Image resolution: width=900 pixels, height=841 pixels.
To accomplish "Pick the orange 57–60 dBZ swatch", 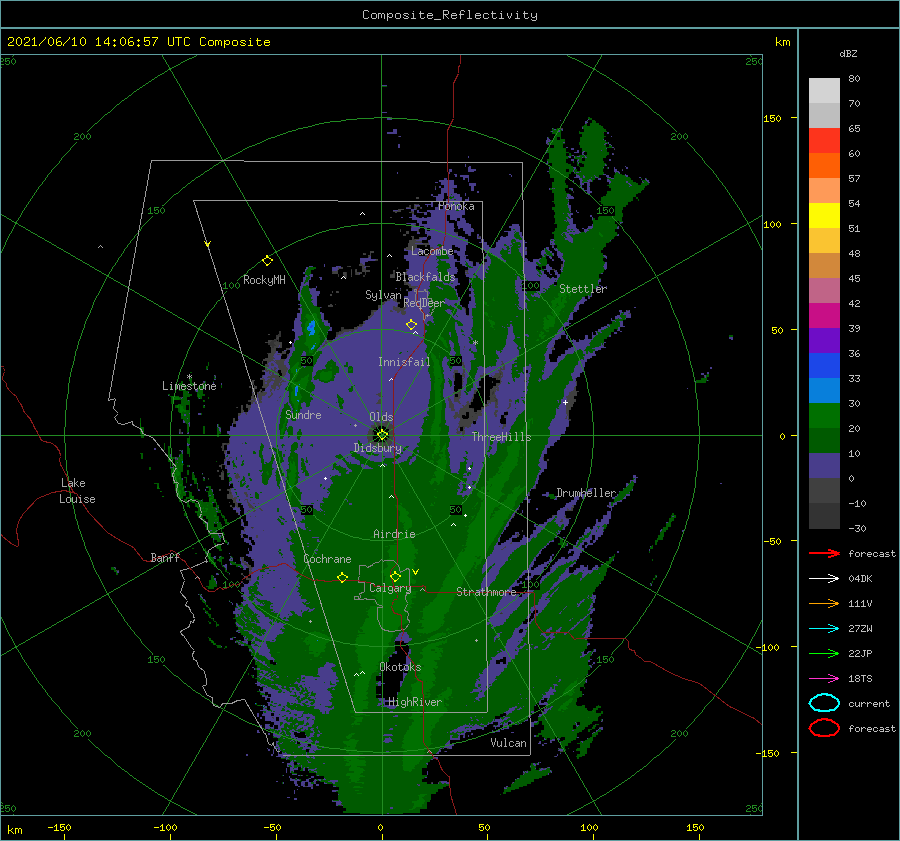I will click(x=824, y=165).
